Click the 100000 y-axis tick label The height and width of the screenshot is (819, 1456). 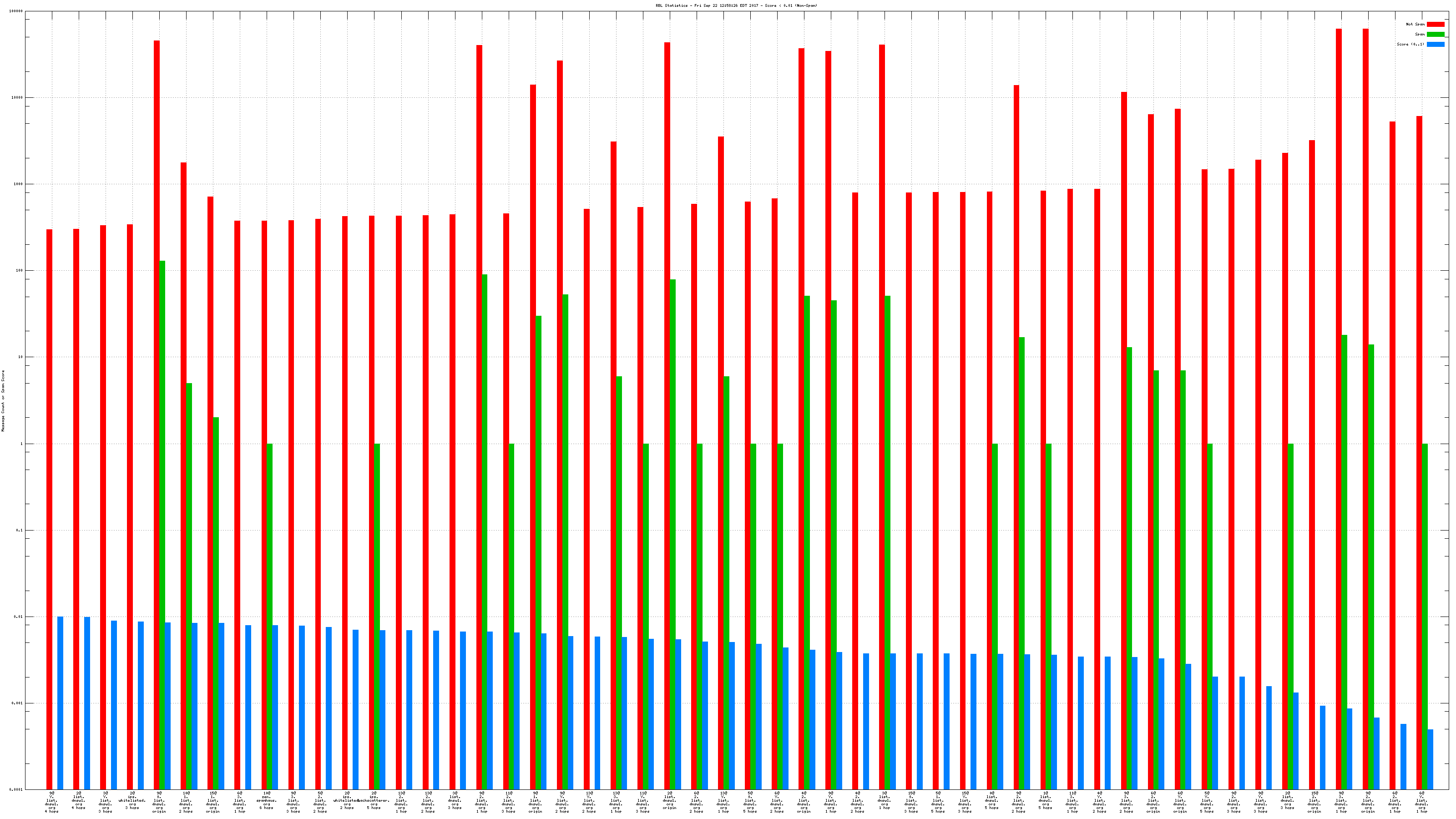click(x=16, y=11)
